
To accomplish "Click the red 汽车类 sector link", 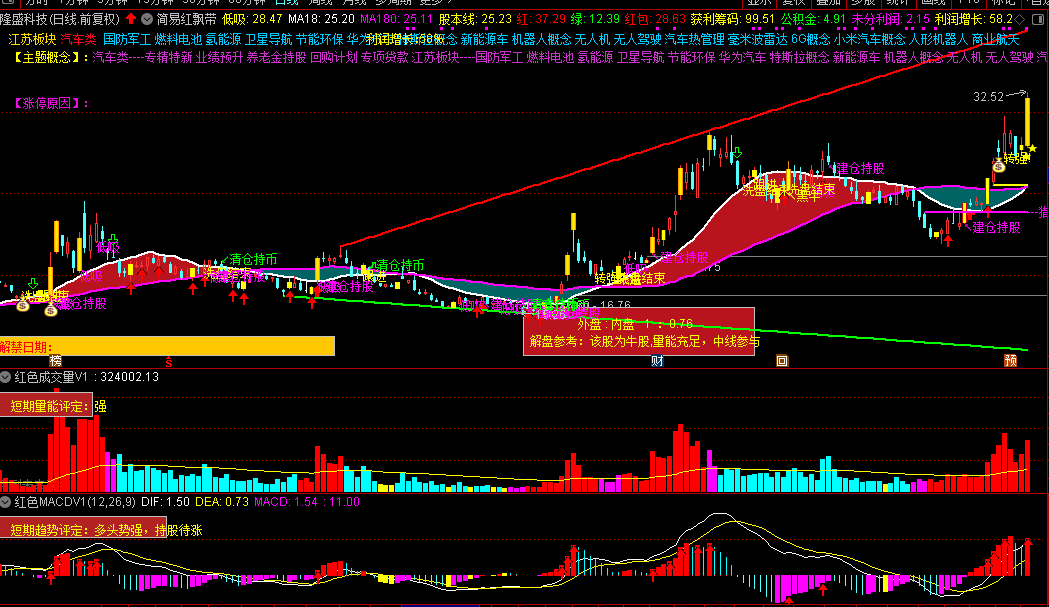I will (79, 39).
